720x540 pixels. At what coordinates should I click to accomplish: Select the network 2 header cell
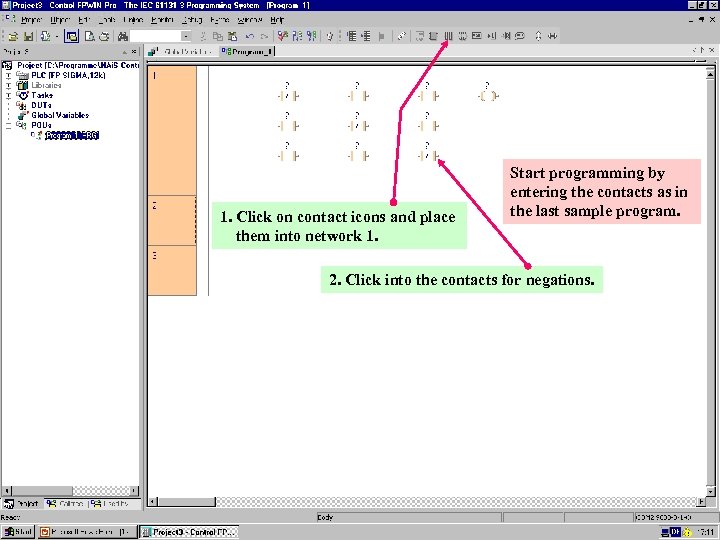[x=172, y=220]
